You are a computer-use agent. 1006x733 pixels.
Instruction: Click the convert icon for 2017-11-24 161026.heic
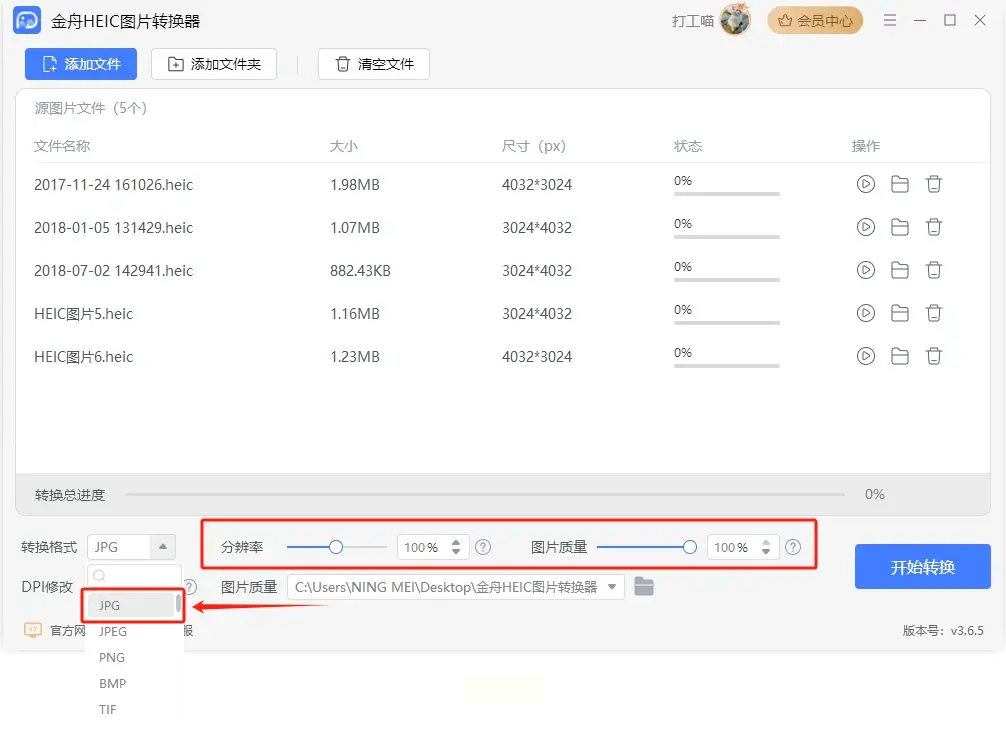(x=866, y=184)
